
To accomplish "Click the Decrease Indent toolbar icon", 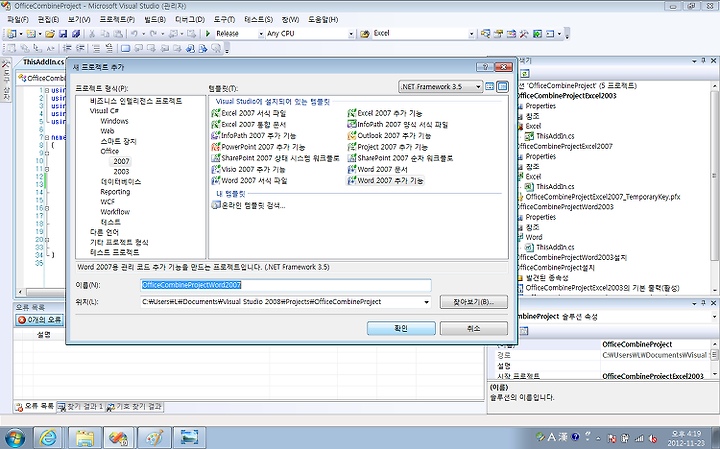I will (x=68, y=48).
